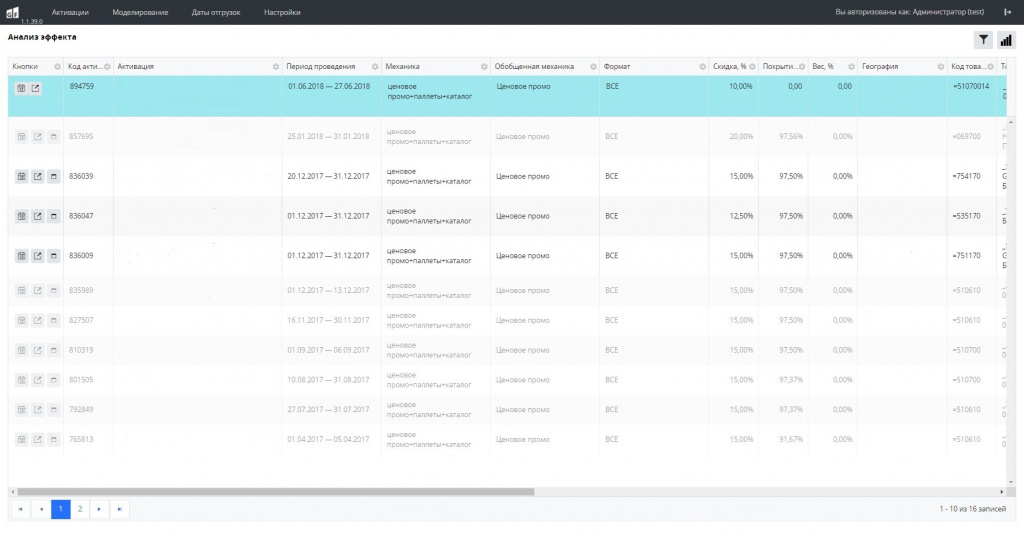Open column settings gear for Период проведения
Viewport: 1024px width, 539px height.
pyautogui.click(x=375, y=67)
